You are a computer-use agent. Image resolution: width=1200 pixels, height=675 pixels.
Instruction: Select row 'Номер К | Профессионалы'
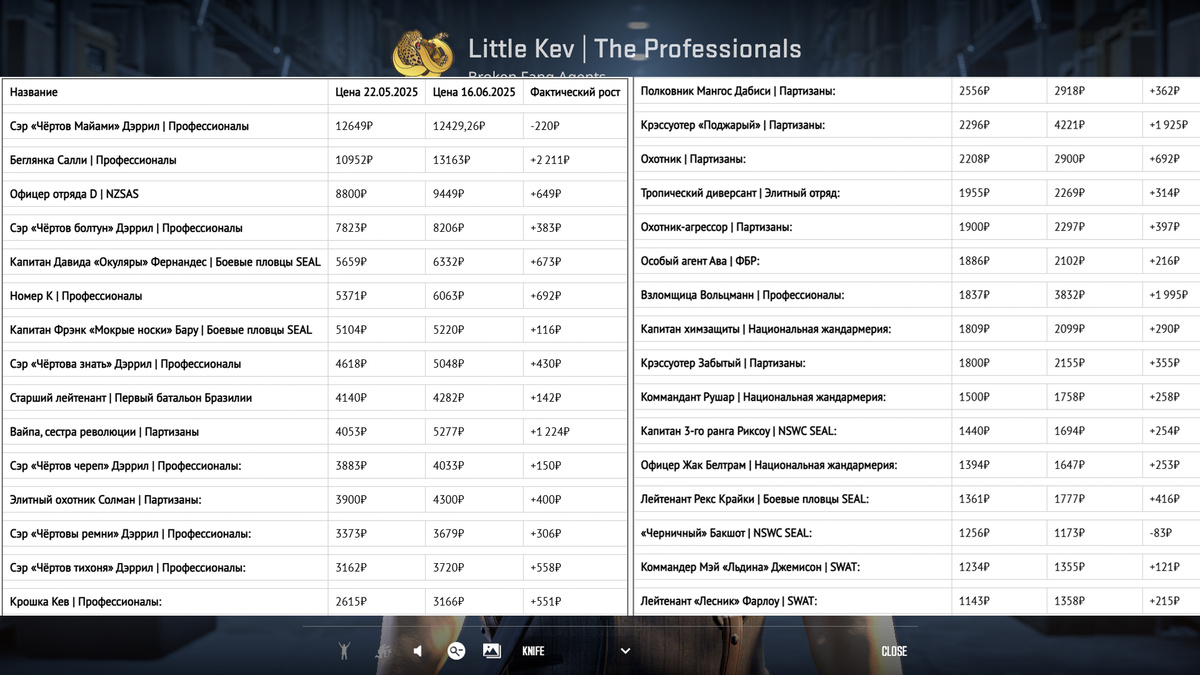coord(315,296)
